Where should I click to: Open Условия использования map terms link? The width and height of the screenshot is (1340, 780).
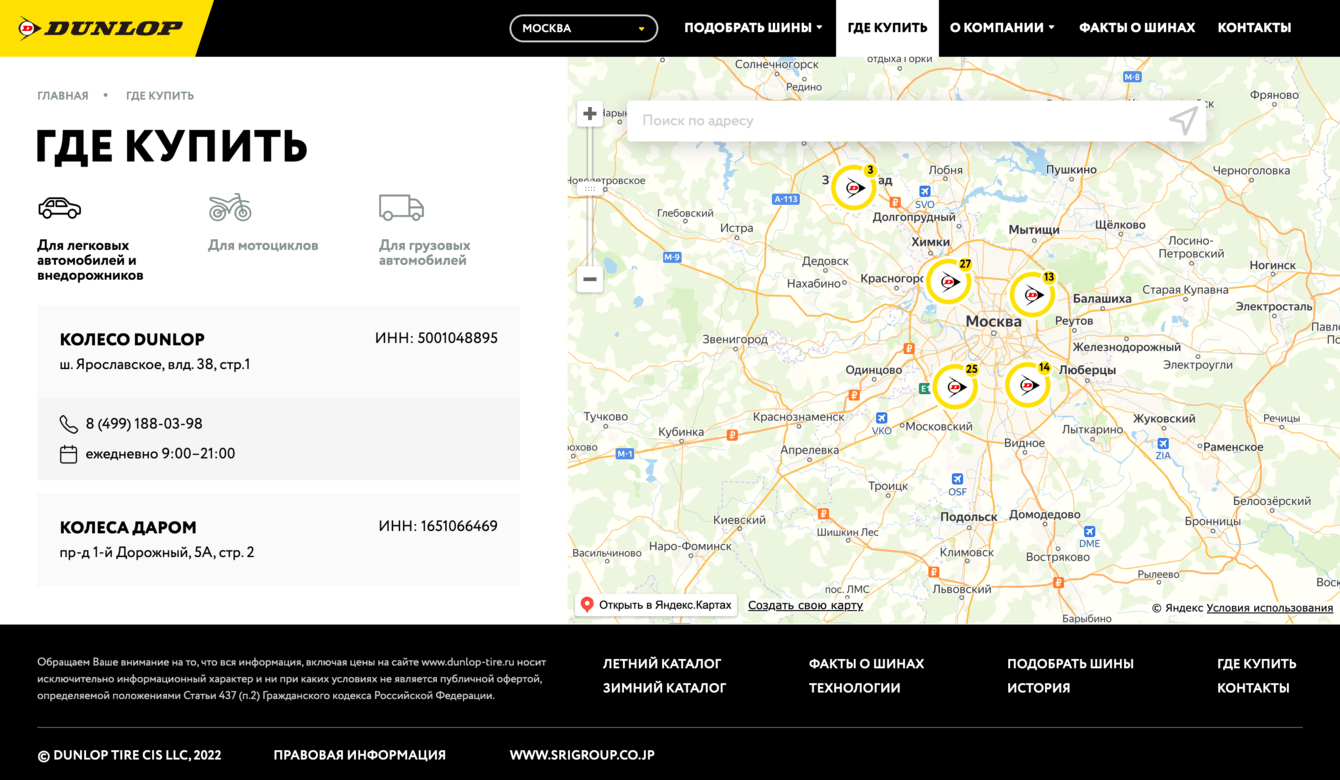point(1269,608)
